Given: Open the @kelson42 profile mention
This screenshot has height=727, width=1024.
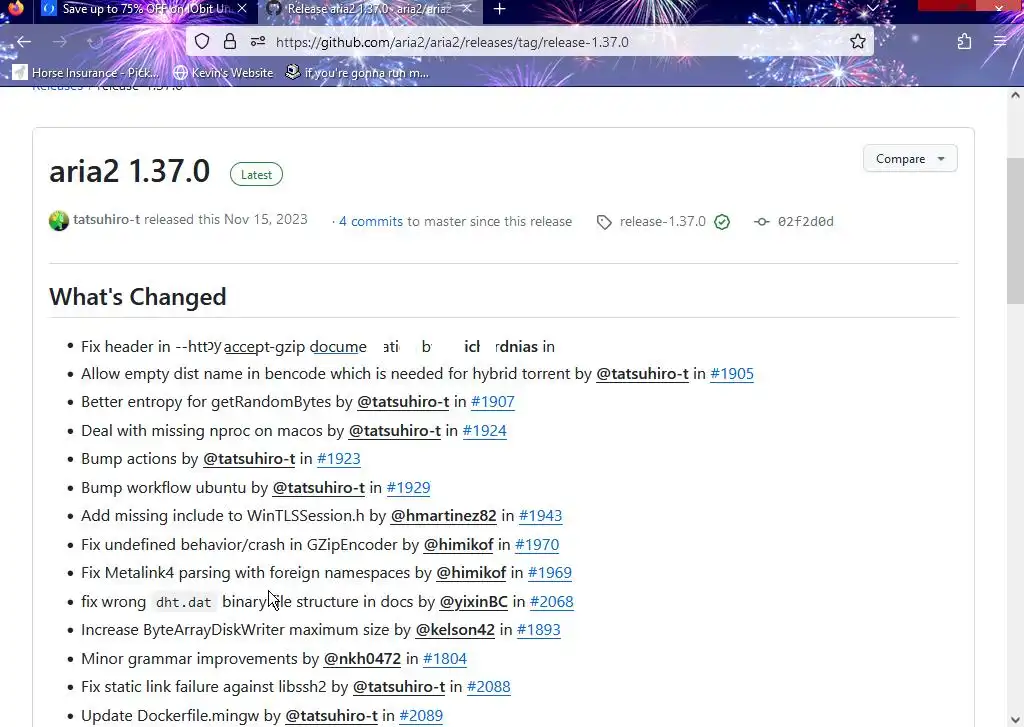Looking at the screenshot, I should tap(455, 630).
